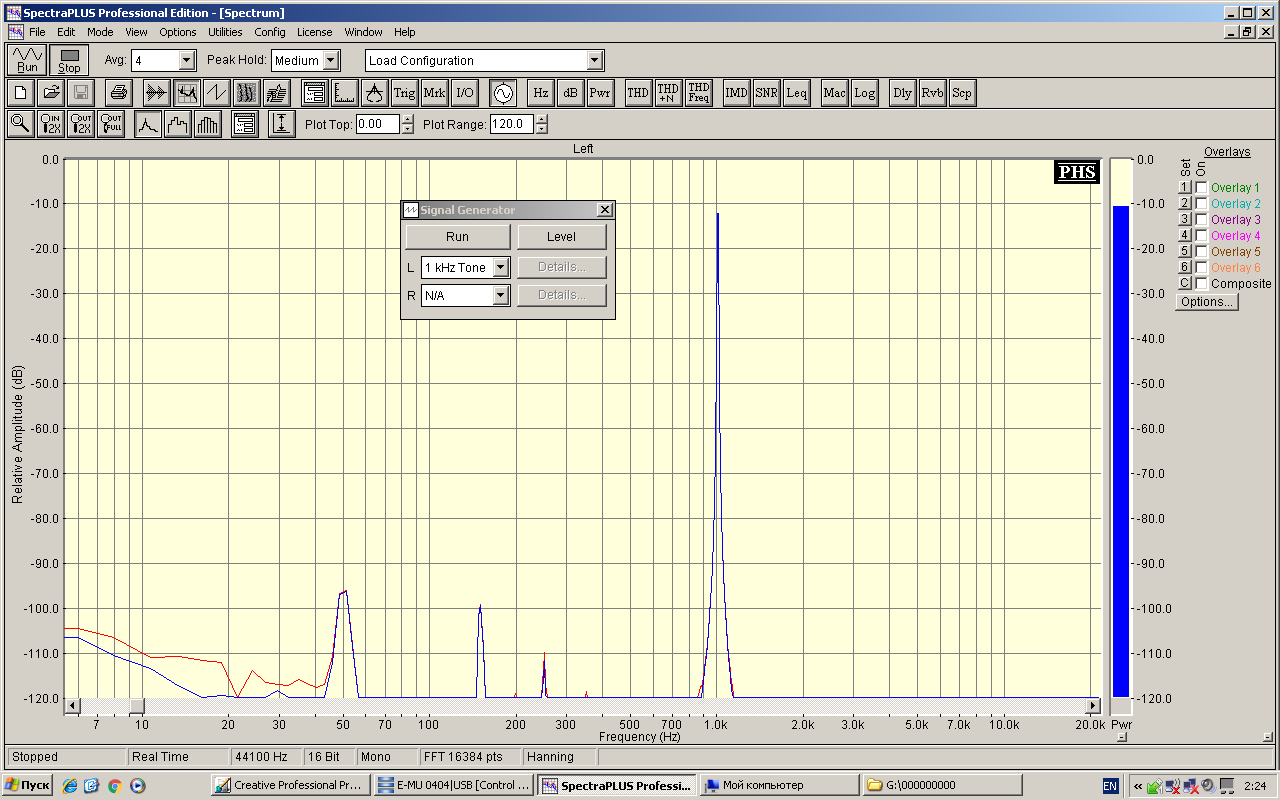Increase Plot Top with up spinner
Screen dimensions: 1280x800
(x=407, y=120)
